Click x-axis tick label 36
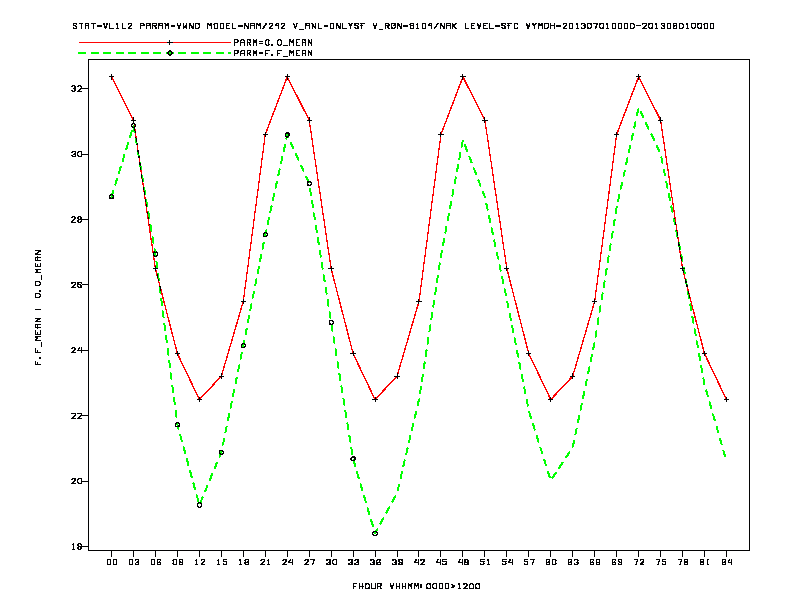The width and height of the screenshot is (792, 612). click(375, 562)
